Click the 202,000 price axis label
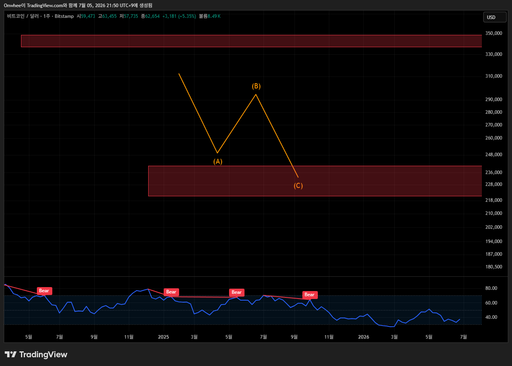 (x=494, y=227)
